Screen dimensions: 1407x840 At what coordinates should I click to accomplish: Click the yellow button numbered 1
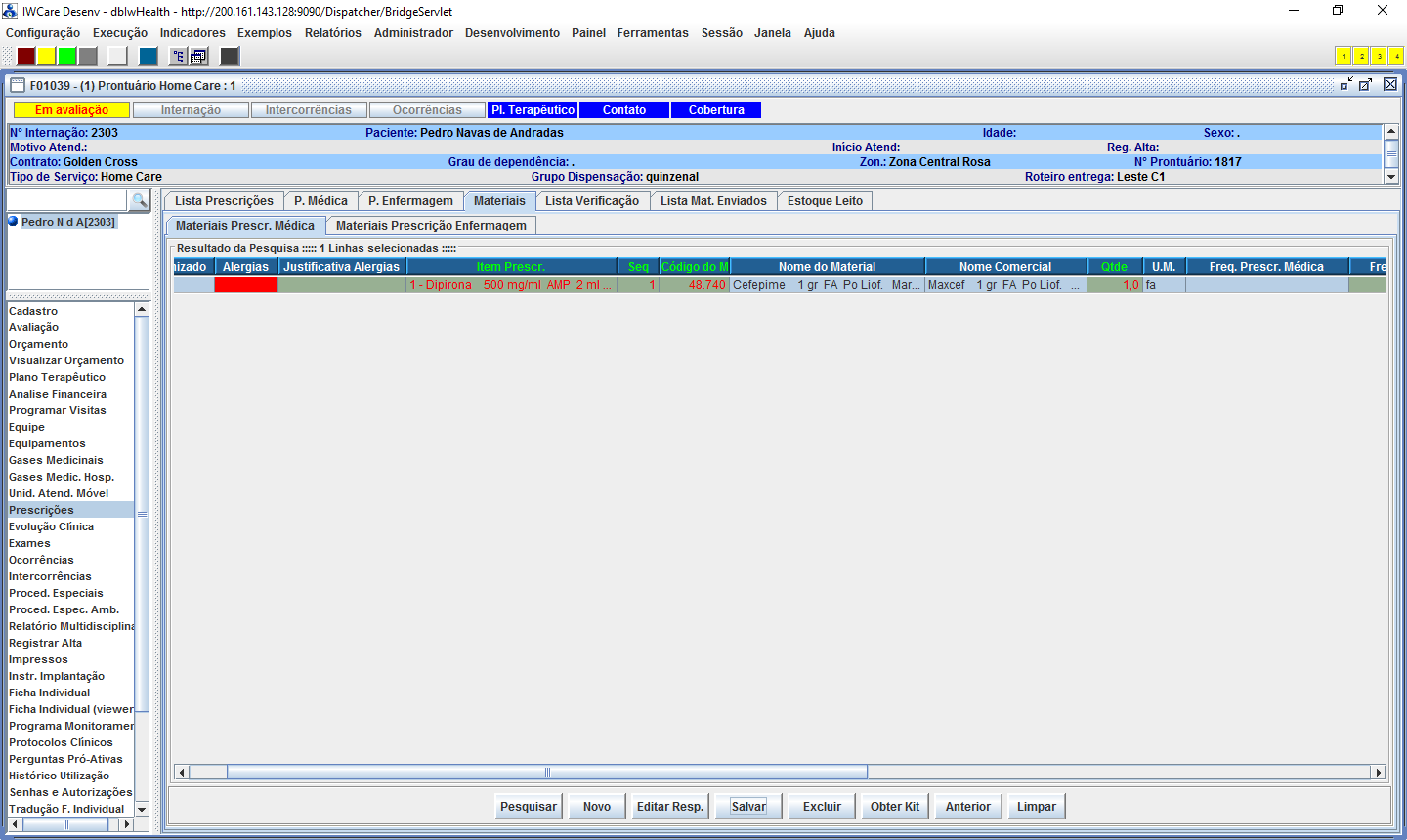point(1343,57)
